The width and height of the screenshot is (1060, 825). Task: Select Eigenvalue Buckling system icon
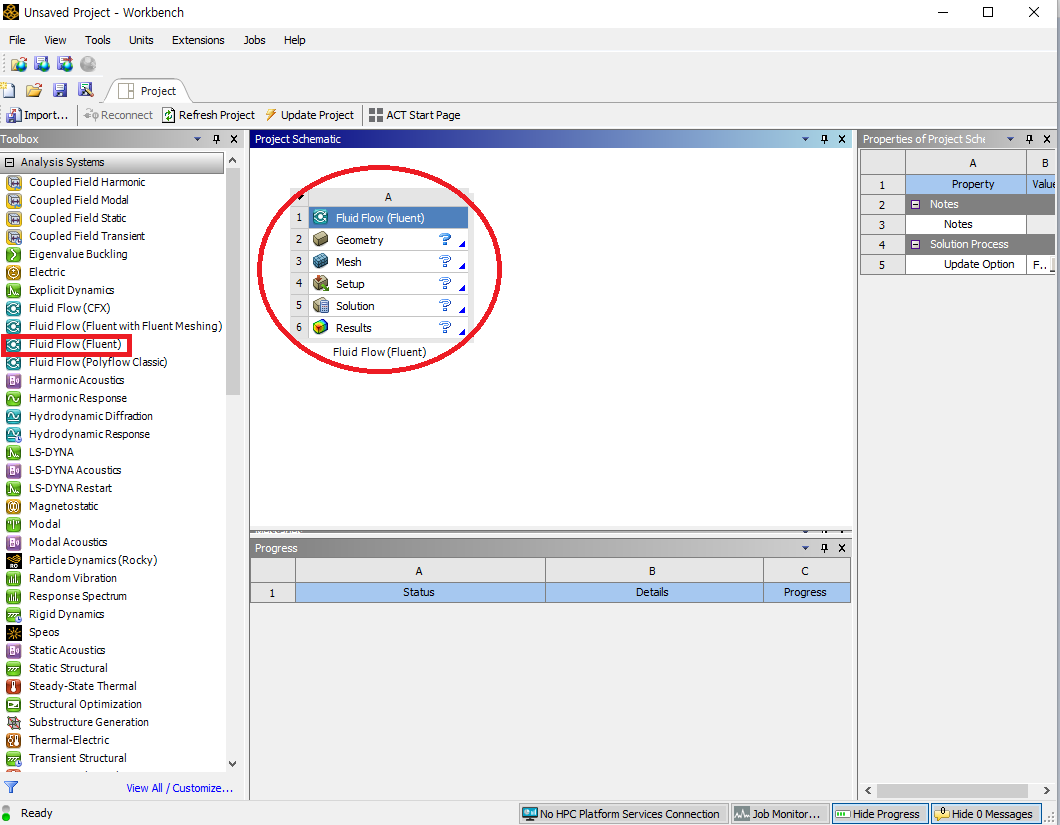pos(14,254)
